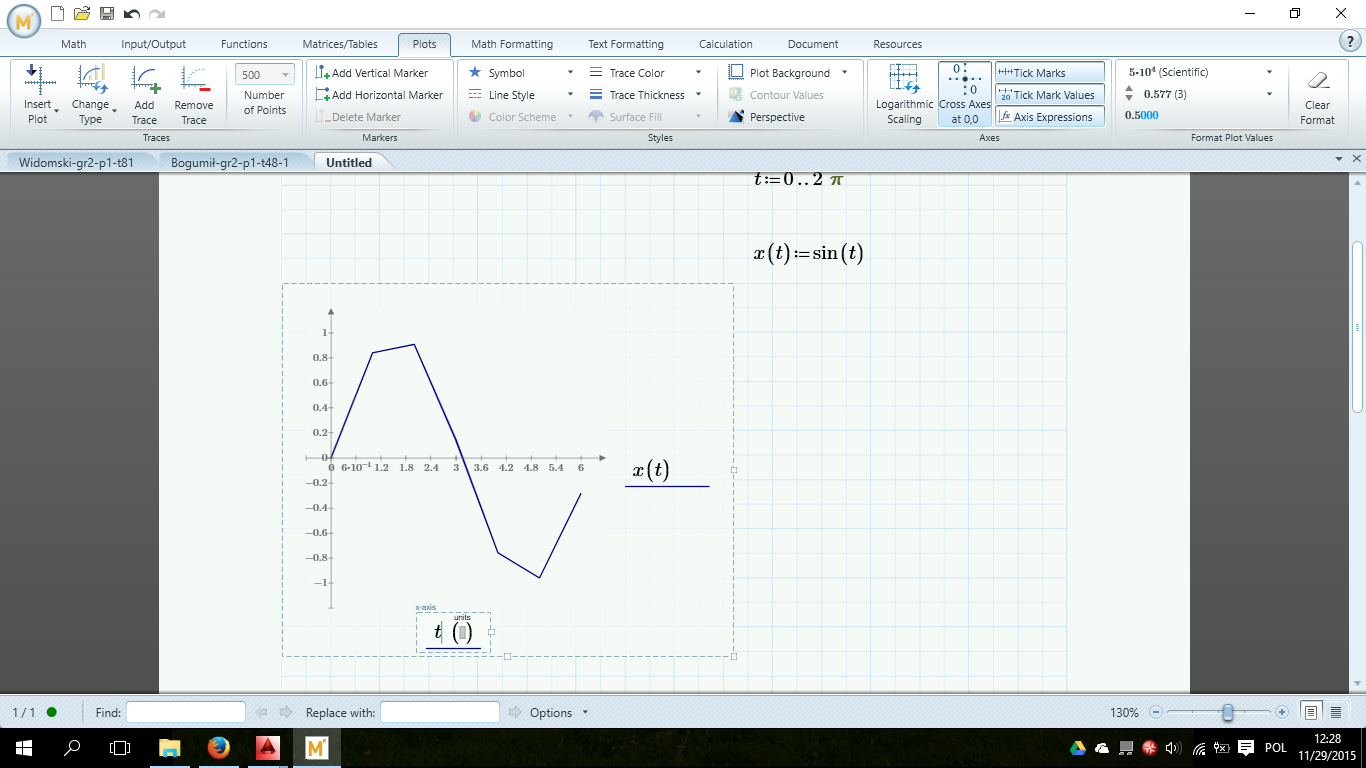Click the vertical scrollbar thumb

[1357, 325]
